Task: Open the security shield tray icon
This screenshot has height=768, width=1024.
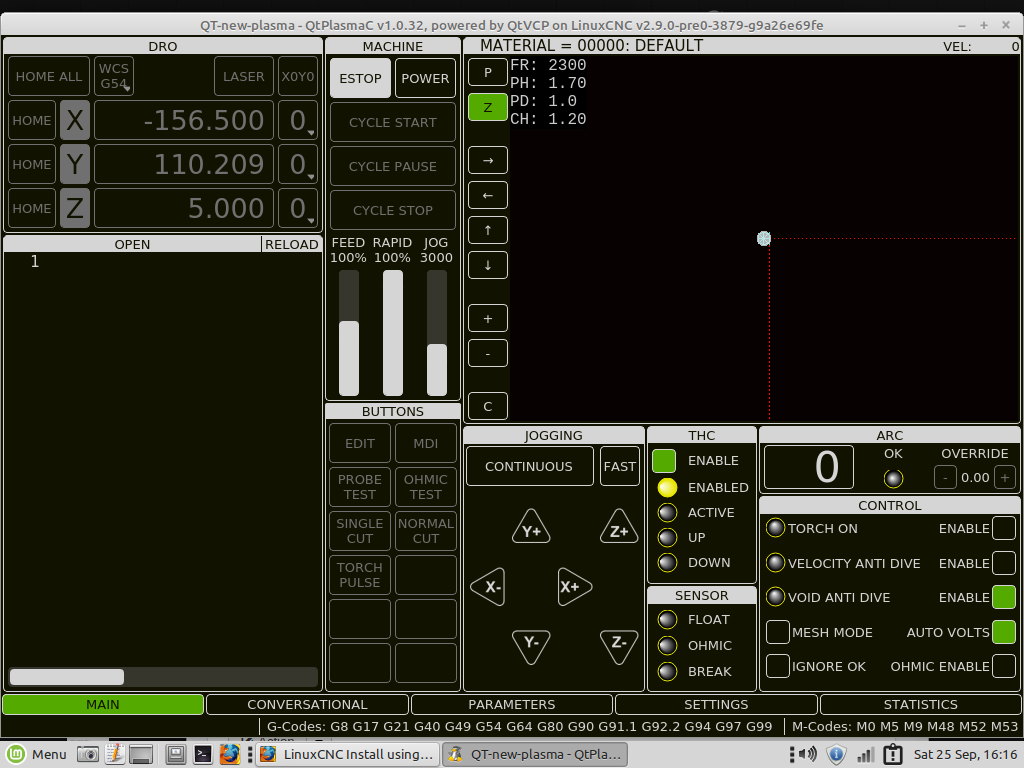Action: (x=836, y=754)
